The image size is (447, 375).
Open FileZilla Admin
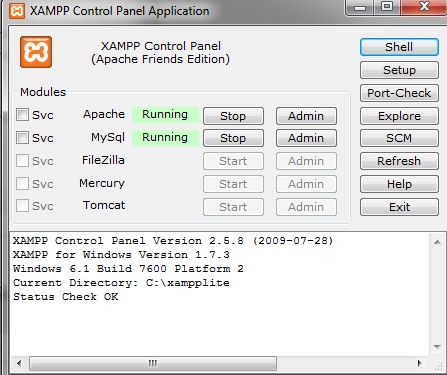click(x=306, y=161)
